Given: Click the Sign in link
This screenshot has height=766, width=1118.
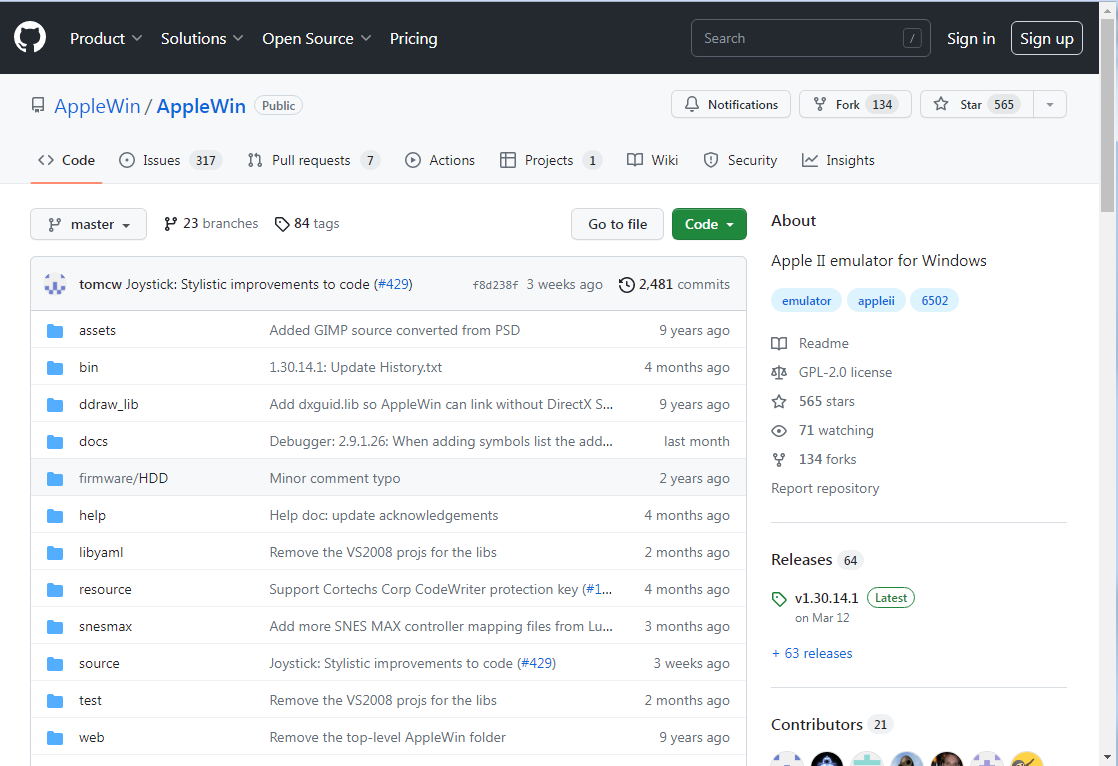Looking at the screenshot, I should [970, 39].
